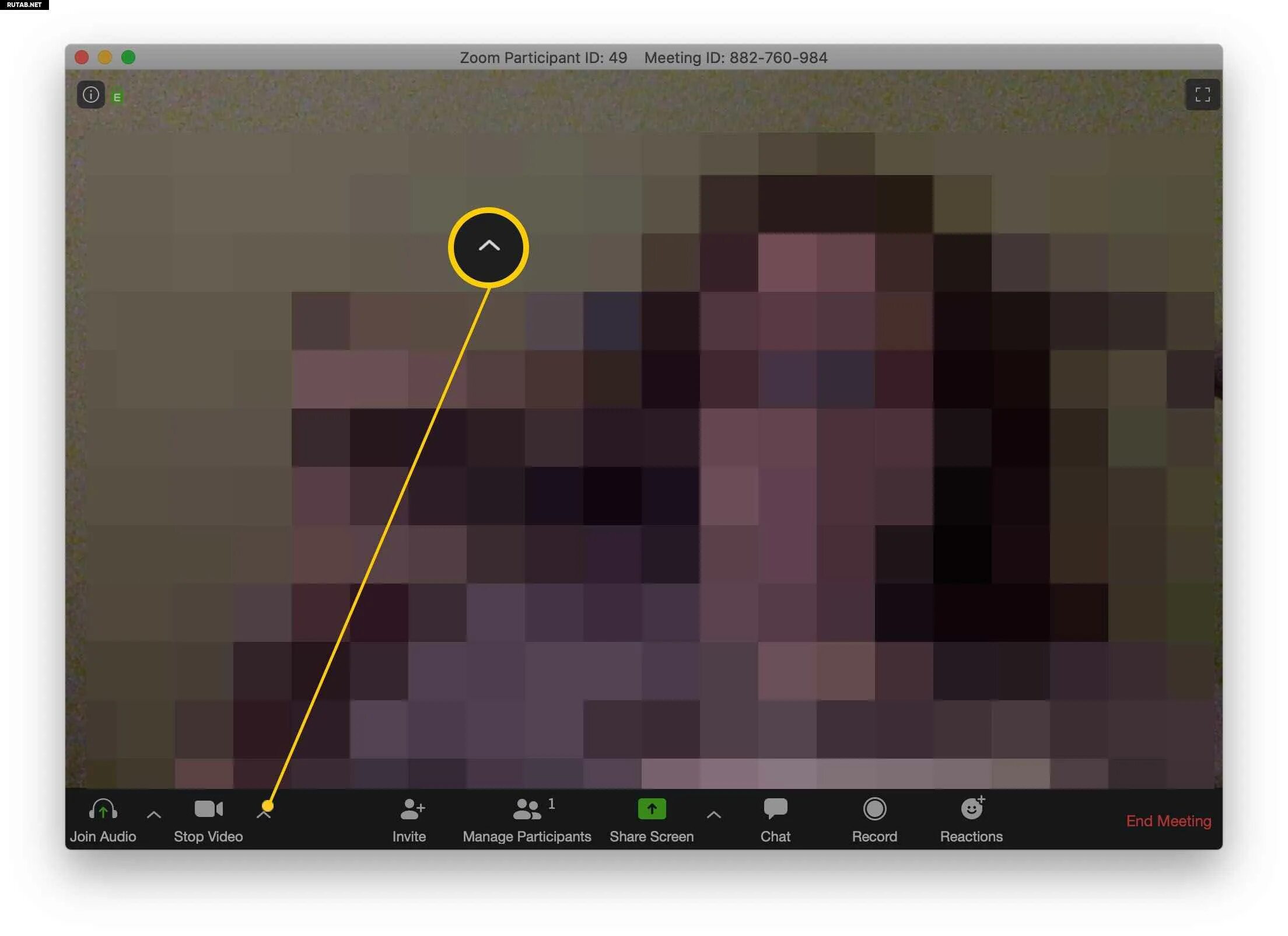1288x936 pixels.
Task: Start recording with Record icon
Action: 874,809
